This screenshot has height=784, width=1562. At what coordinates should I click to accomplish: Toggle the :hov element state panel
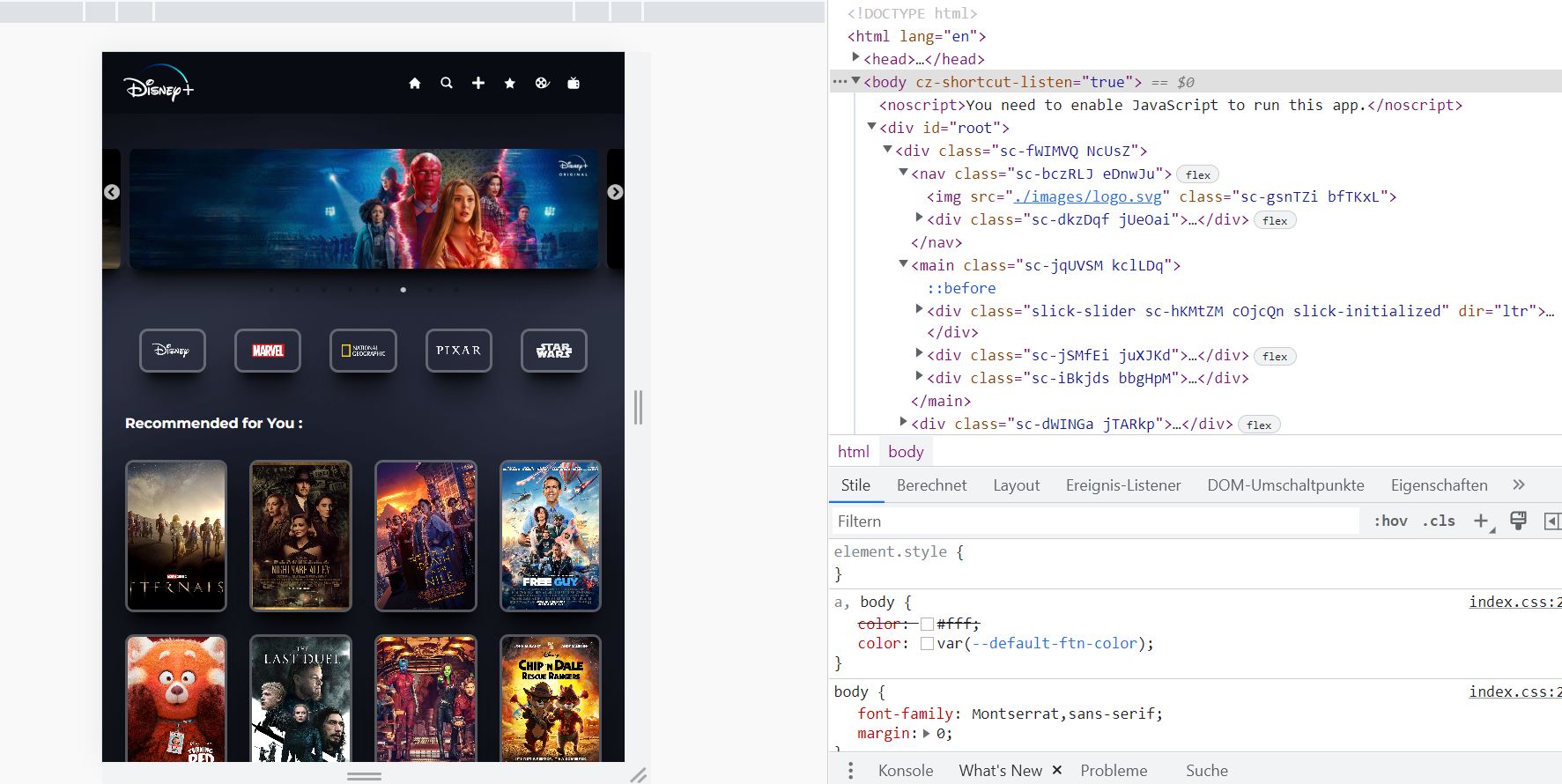pyautogui.click(x=1390, y=521)
